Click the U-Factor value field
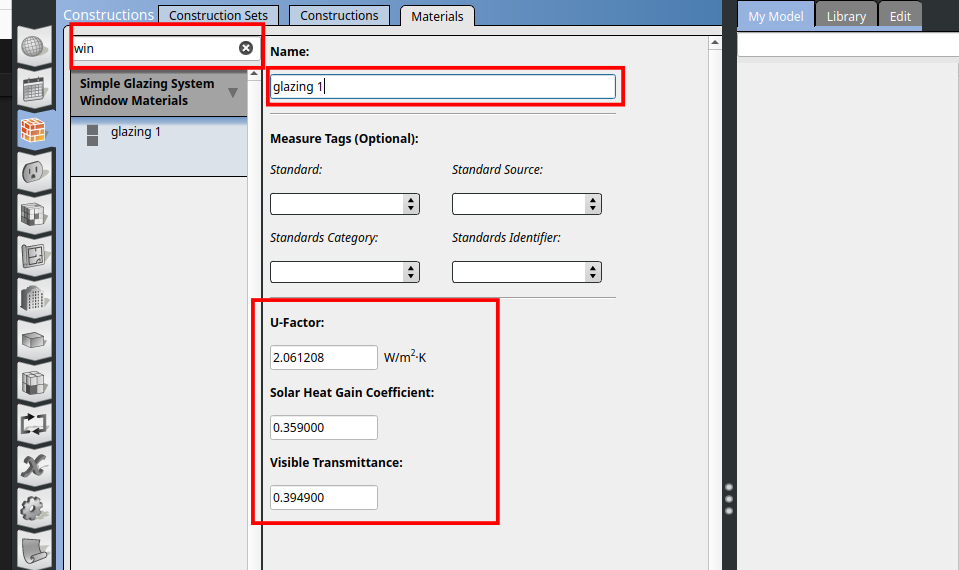The image size is (959, 570). 324,357
